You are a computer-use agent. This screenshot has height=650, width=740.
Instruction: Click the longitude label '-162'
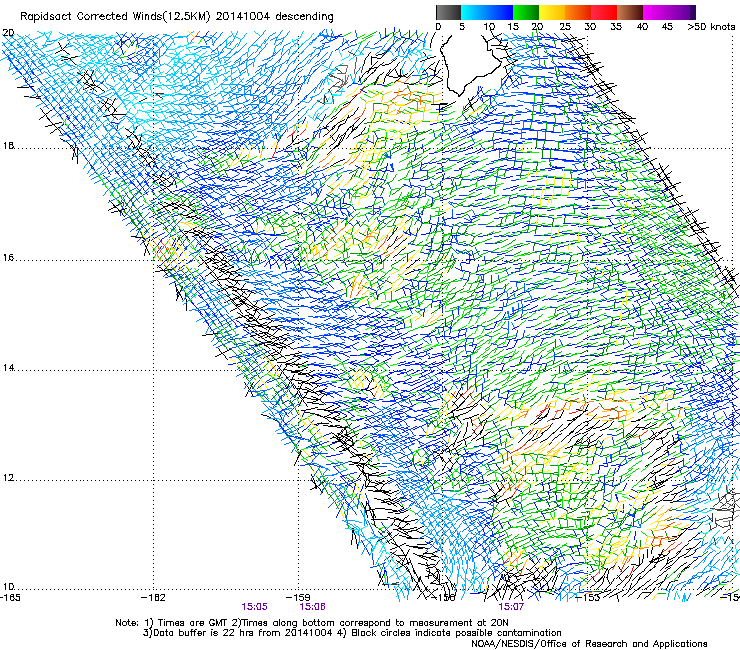(x=153, y=598)
